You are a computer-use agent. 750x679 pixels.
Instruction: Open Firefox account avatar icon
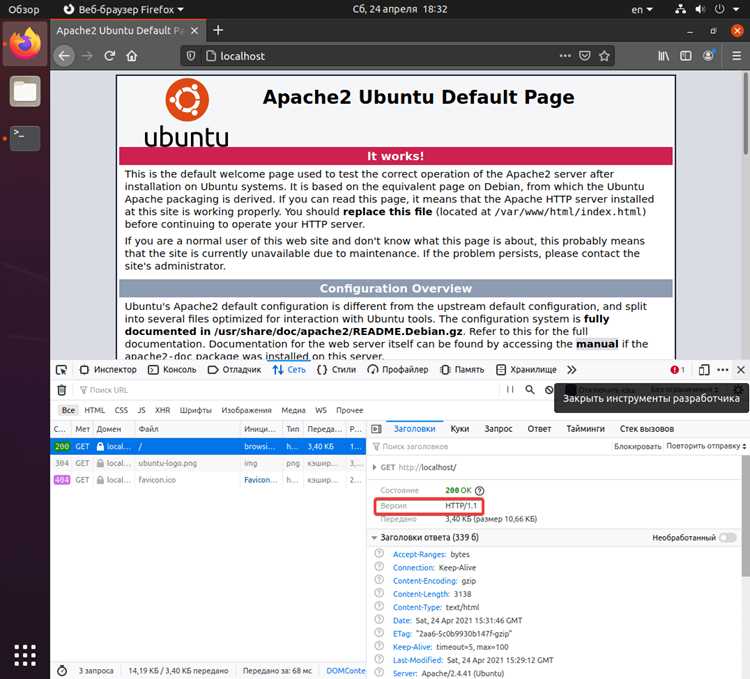tap(708, 55)
